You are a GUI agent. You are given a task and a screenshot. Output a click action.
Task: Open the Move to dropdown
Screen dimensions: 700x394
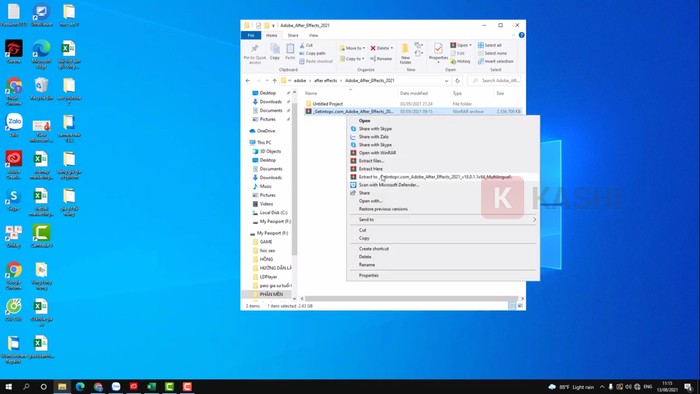[x=353, y=48]
